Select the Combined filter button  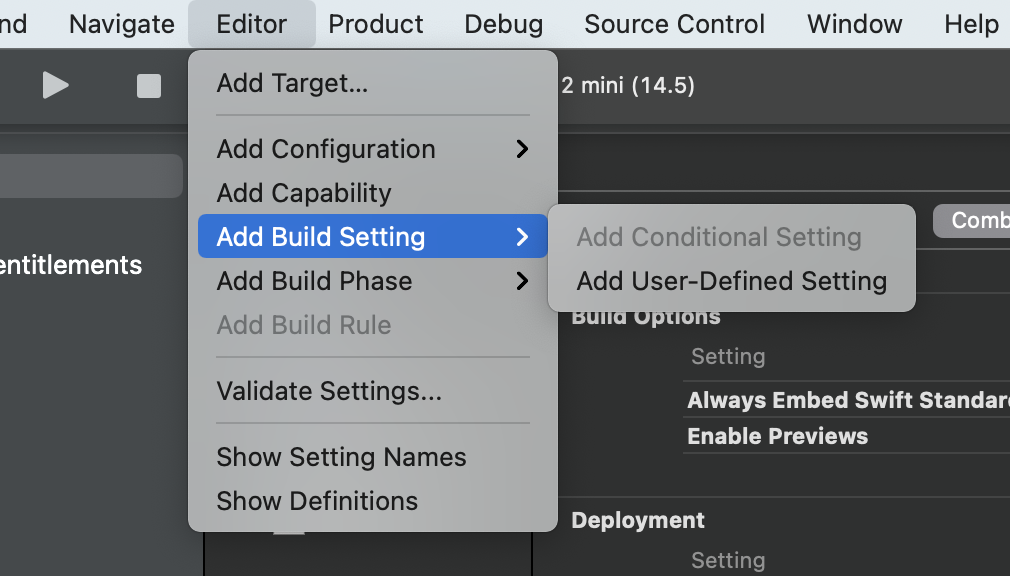[x=975, y=221]
